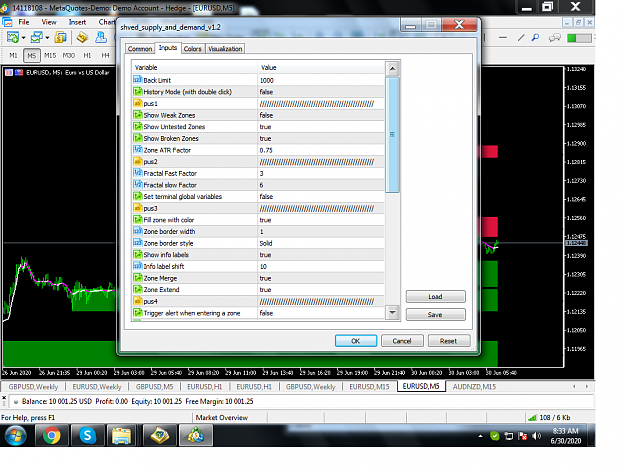Open Skype from the taskbar

pos(87,435)
